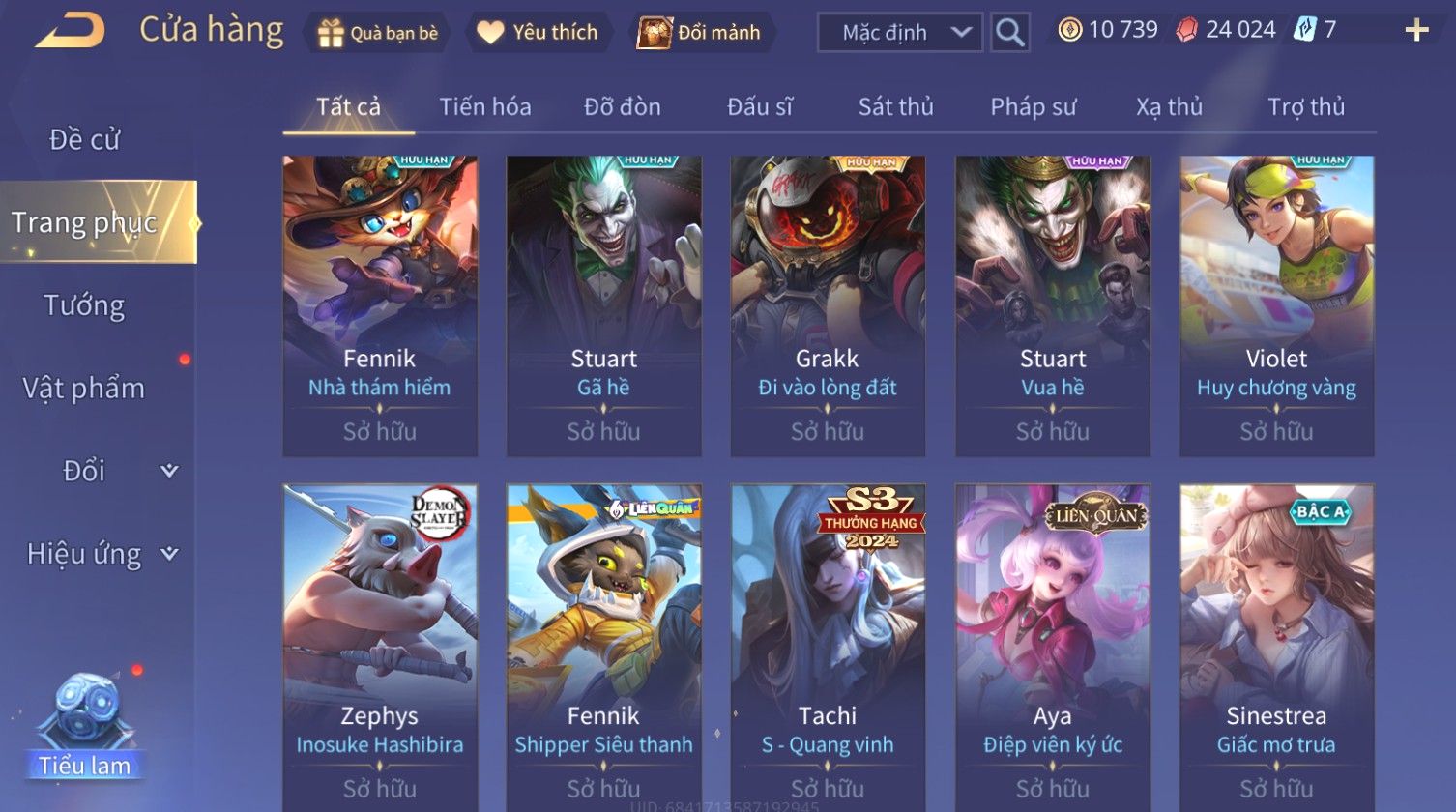Open Đổi mảnh chest exchange

702,33
